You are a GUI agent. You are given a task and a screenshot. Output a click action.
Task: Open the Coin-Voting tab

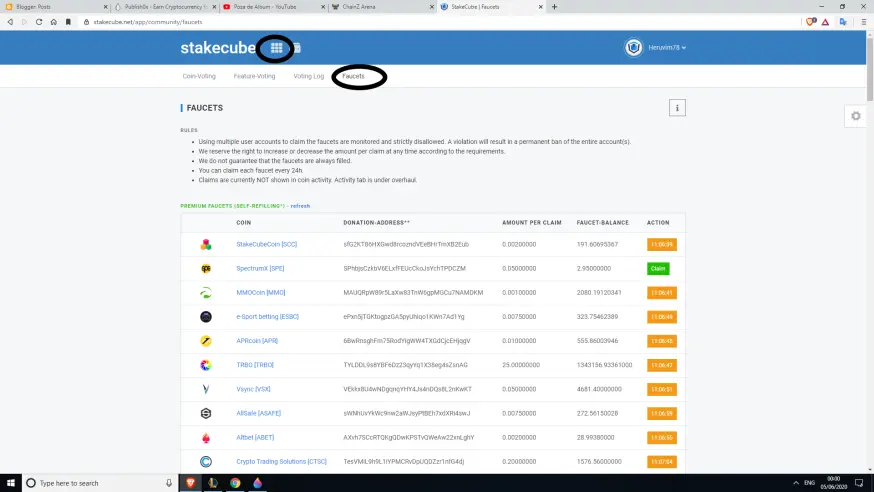[x=199, y=76]
